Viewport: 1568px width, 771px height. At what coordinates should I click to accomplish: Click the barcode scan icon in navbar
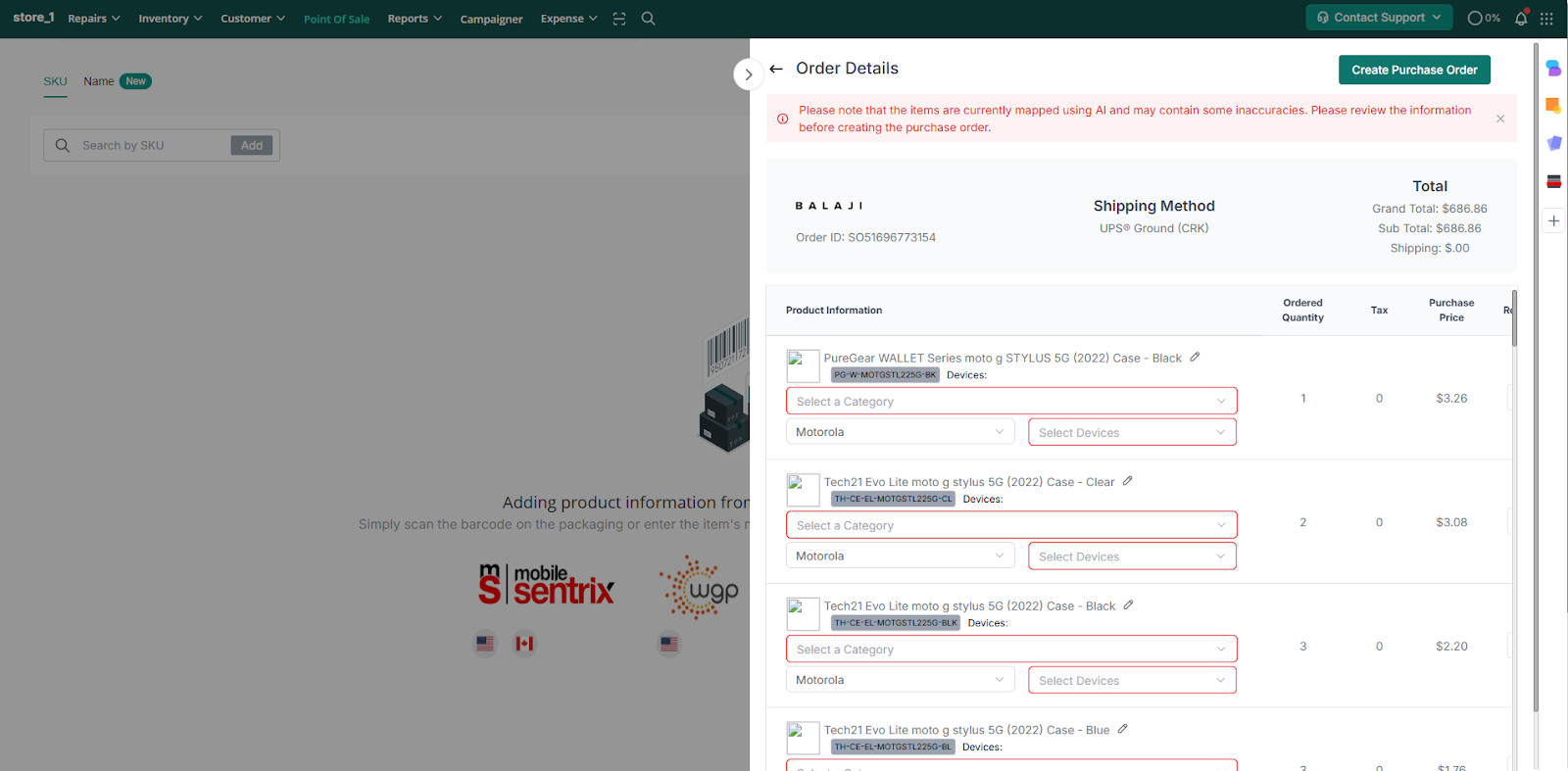(619, 19)
